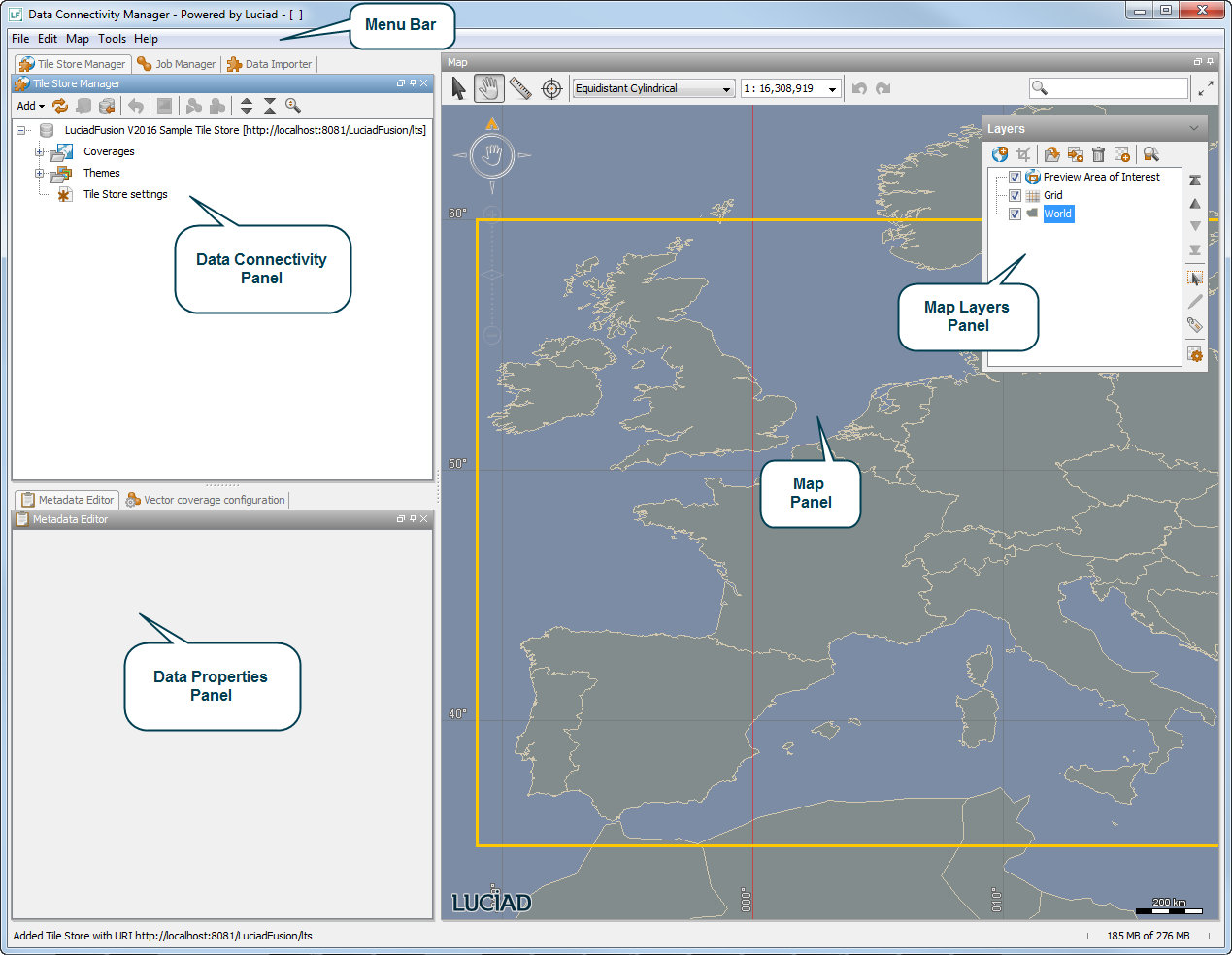1232x955 pixels.
Task: Click the open folder icon in Layers toolbar
Action: tap(1052, 154)
